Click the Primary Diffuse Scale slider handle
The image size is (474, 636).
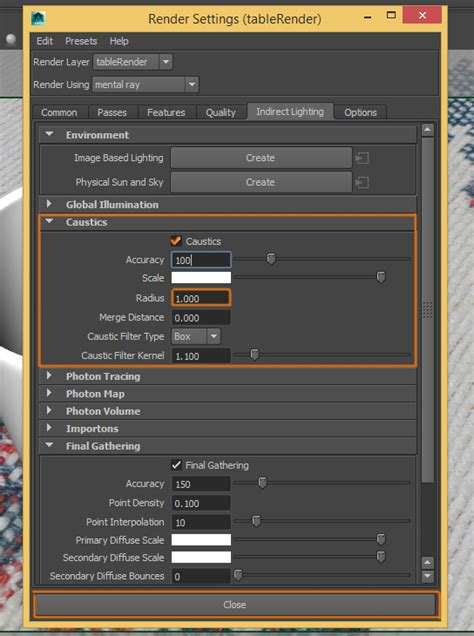pyautogui.click(x=381, y=539)
